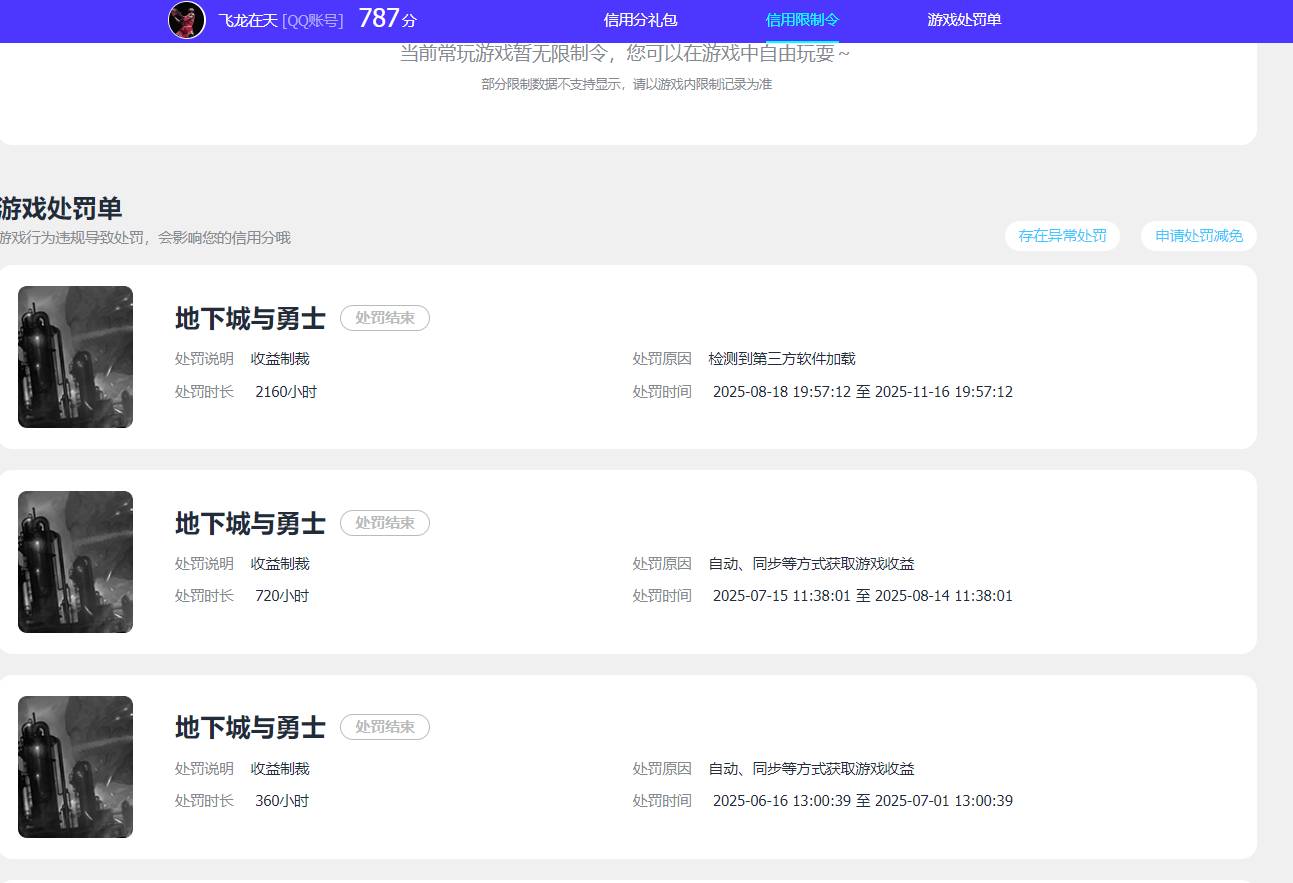Image resolution: width=1293 pixels, height=883 pixels.
Task: Click the username 飞龙在天
Action: [x=248, y=20]
